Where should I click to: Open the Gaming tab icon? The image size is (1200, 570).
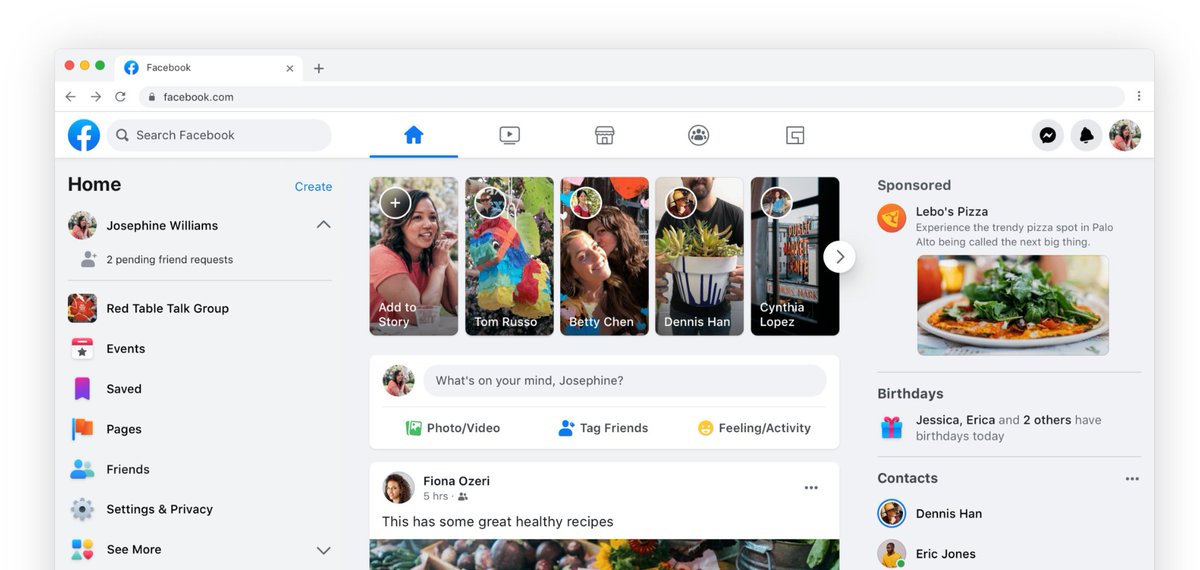tap(795, 135)
